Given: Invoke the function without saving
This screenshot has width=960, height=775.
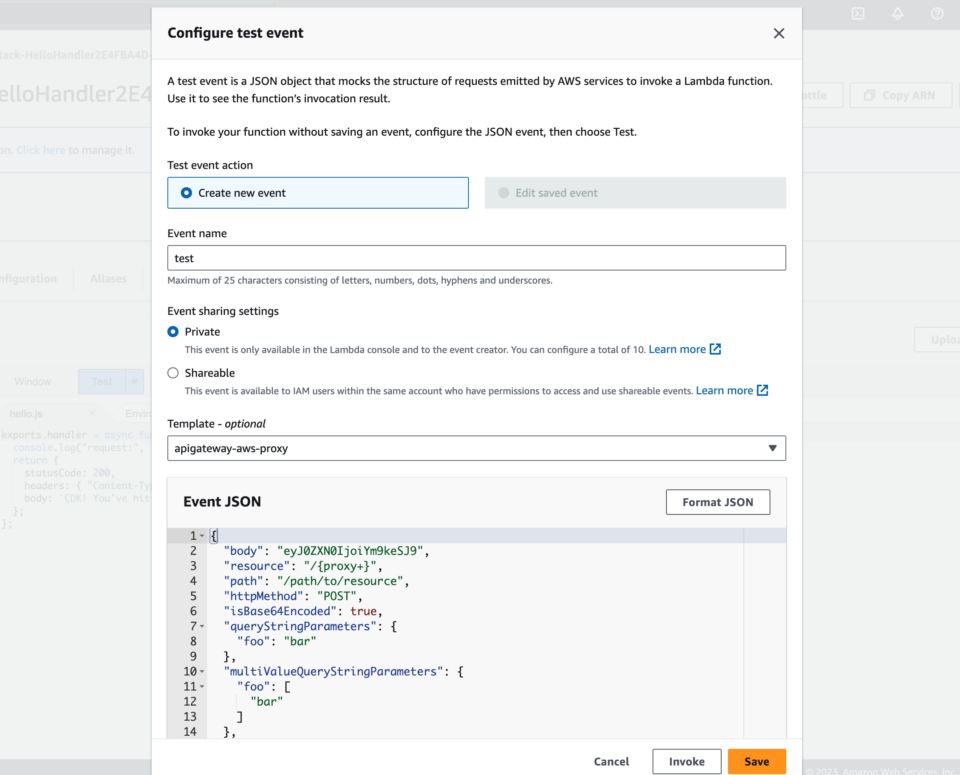Looking at the screenshot, I should click(686, 761).
